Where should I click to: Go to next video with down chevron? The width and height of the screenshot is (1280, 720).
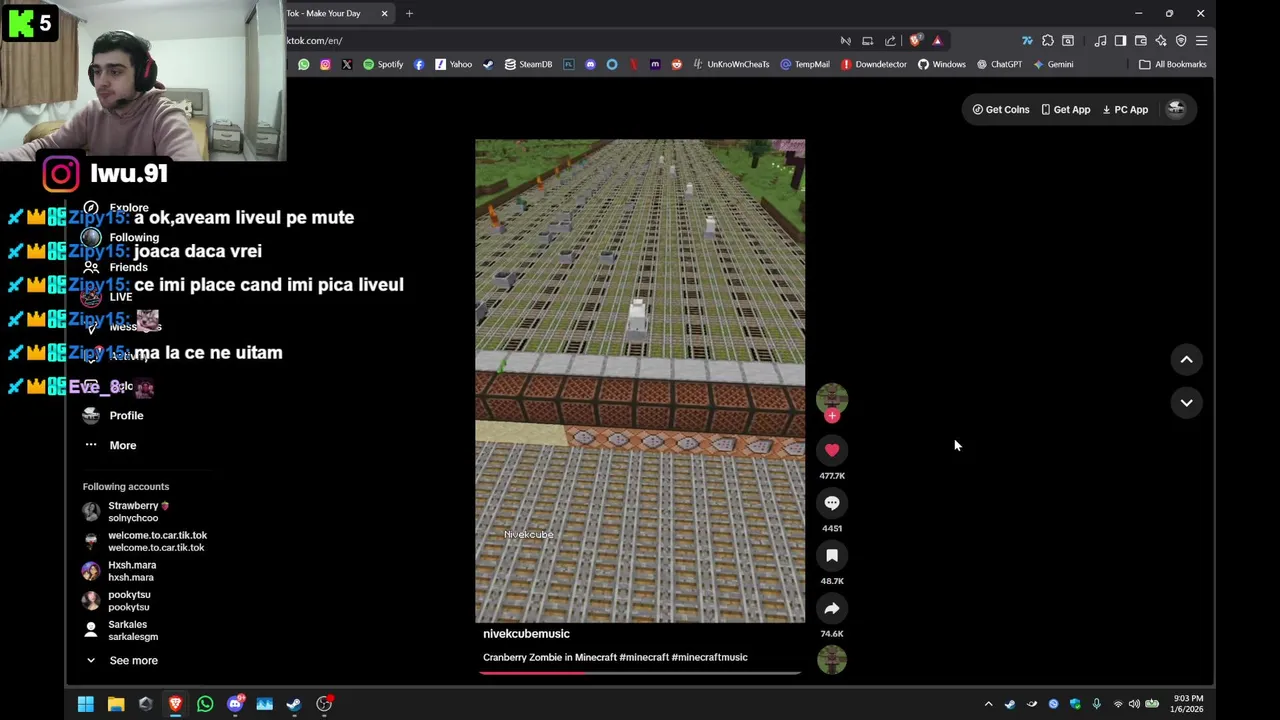pos(1186,403)
